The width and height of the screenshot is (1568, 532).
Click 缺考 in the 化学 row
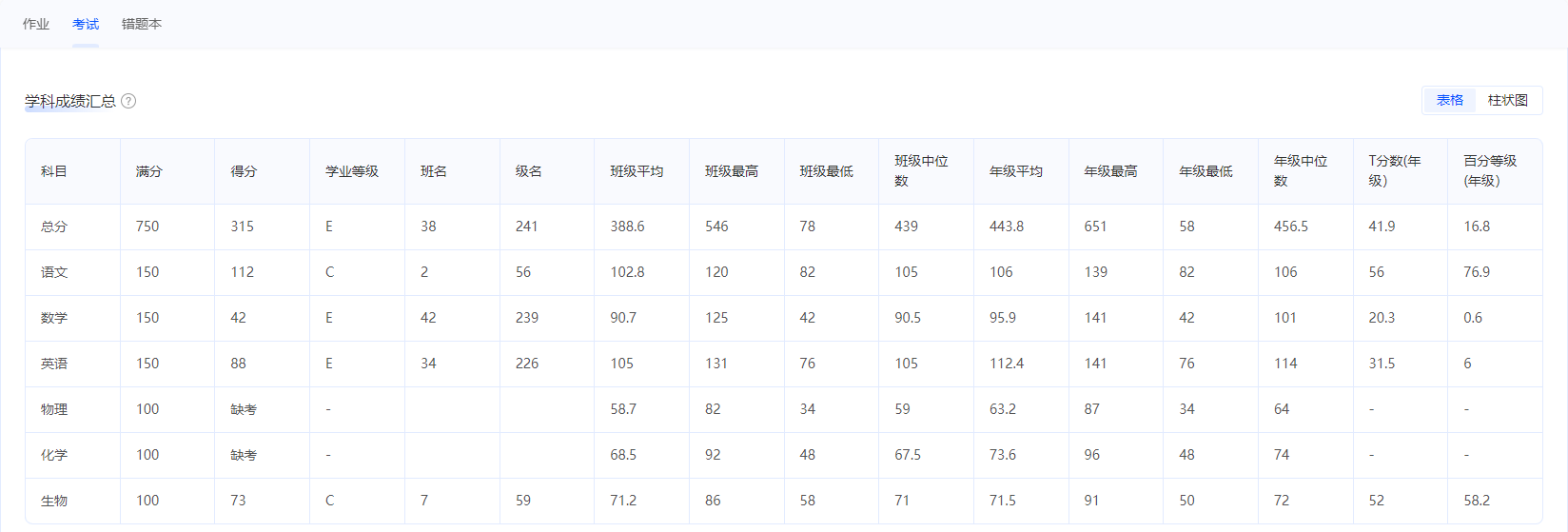(x=244, y=455)
